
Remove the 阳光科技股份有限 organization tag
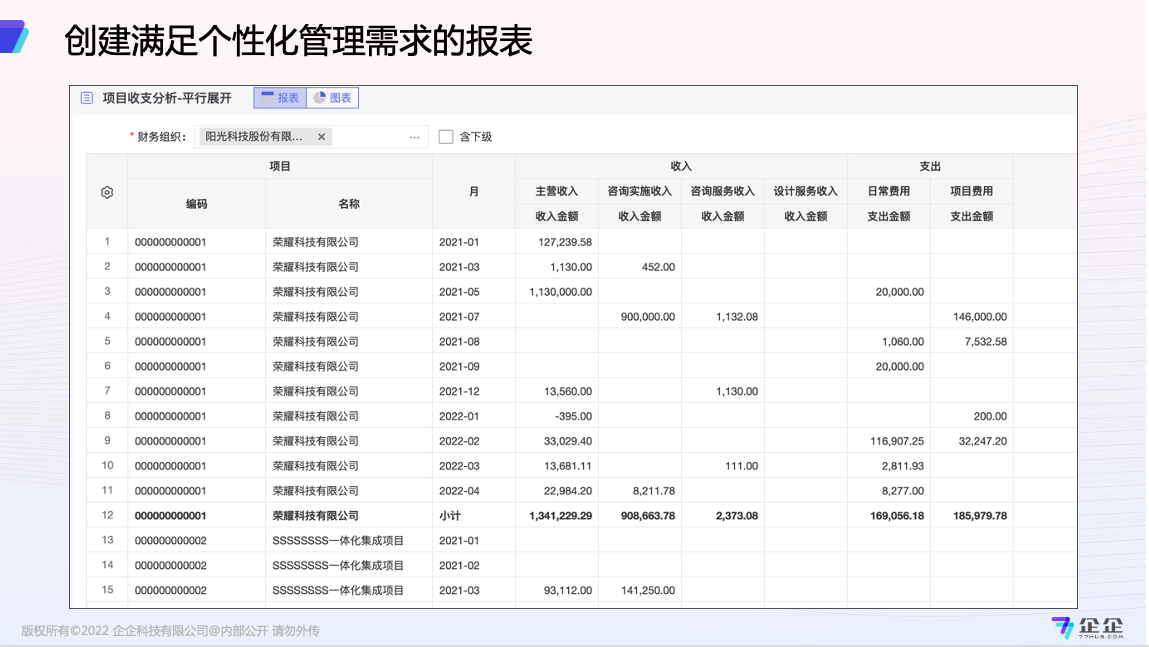tap(321, 137)
